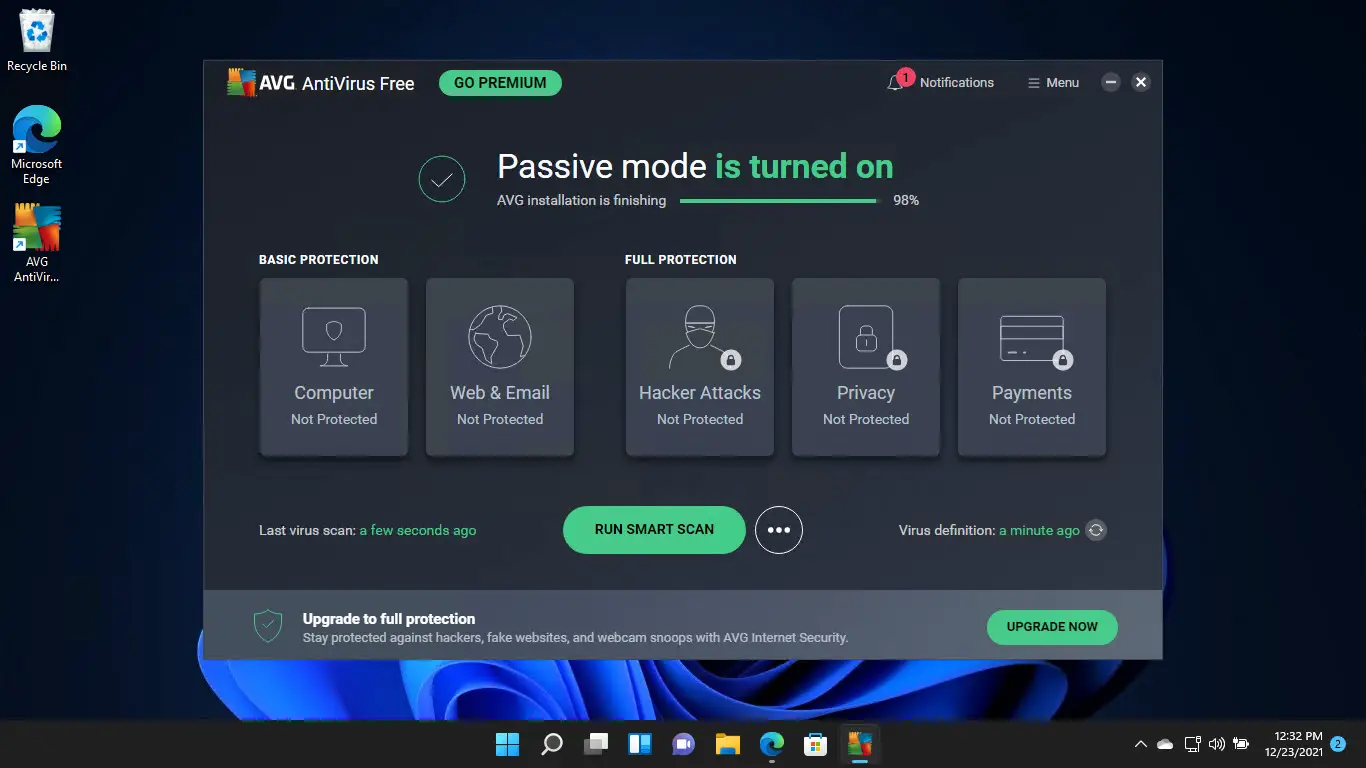Screen dimensions: 1366x768
Task: Show hidden tray icons chevron
Action: coord(1140,744)
